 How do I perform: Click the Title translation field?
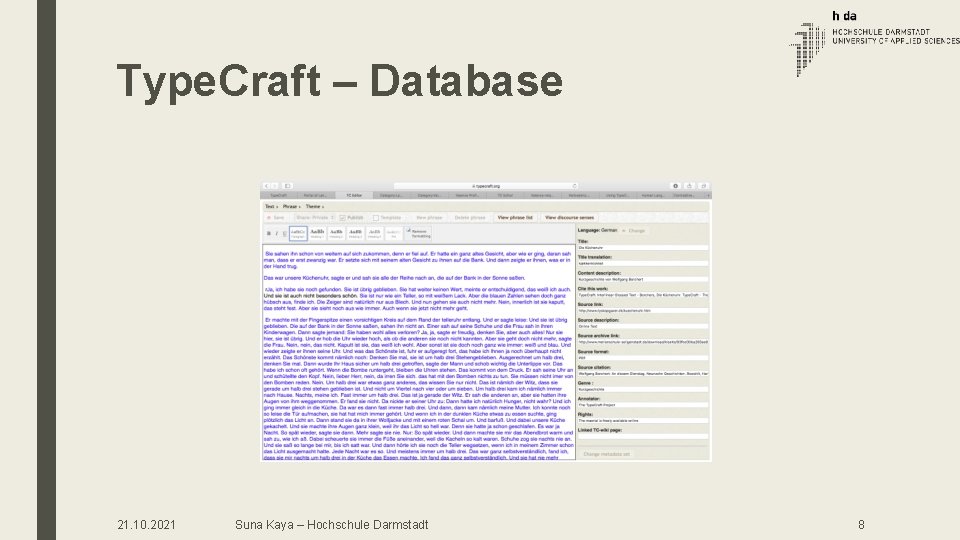point(643,263)
